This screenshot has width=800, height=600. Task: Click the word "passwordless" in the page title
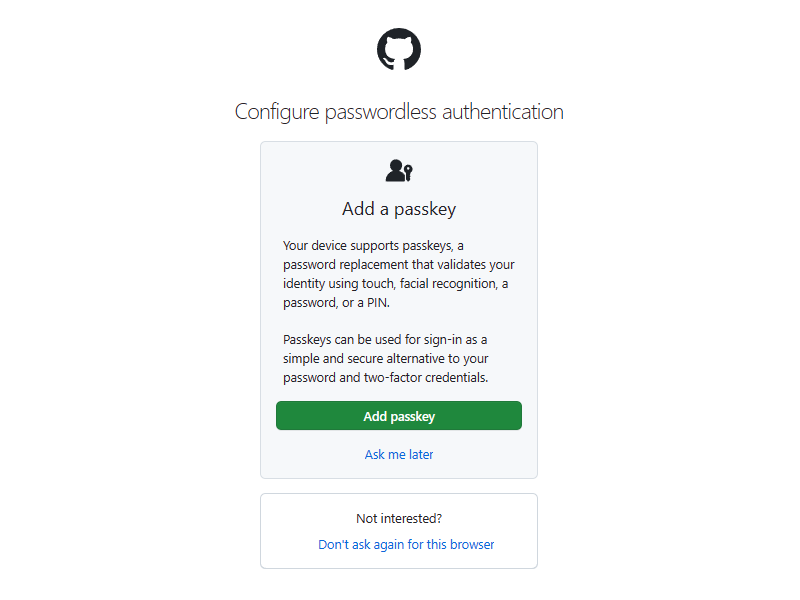[x=381, y=112]
